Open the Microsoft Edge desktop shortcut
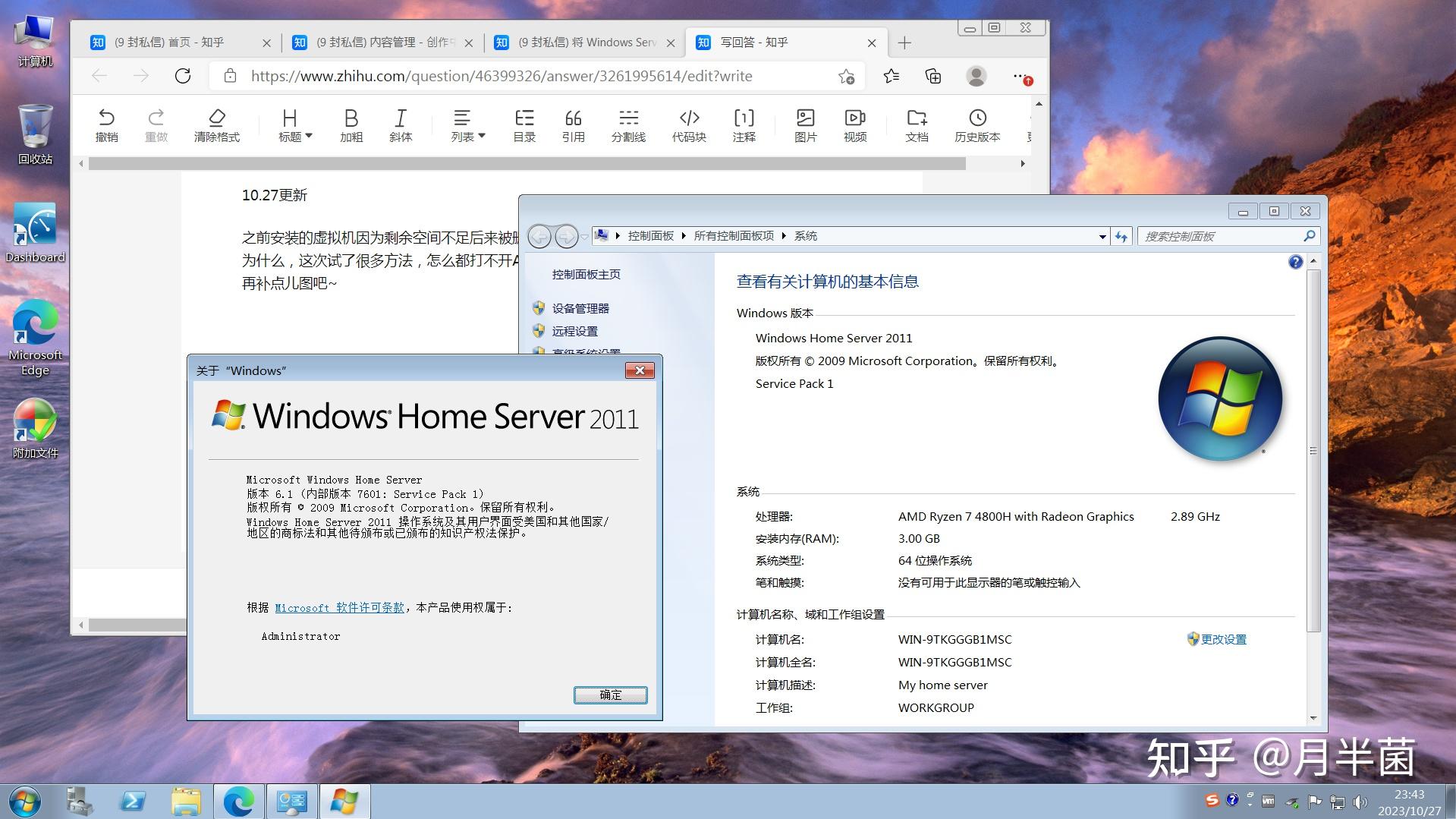Image resolution: width=1456 pixels, height=819 pixels. [35, 338]
